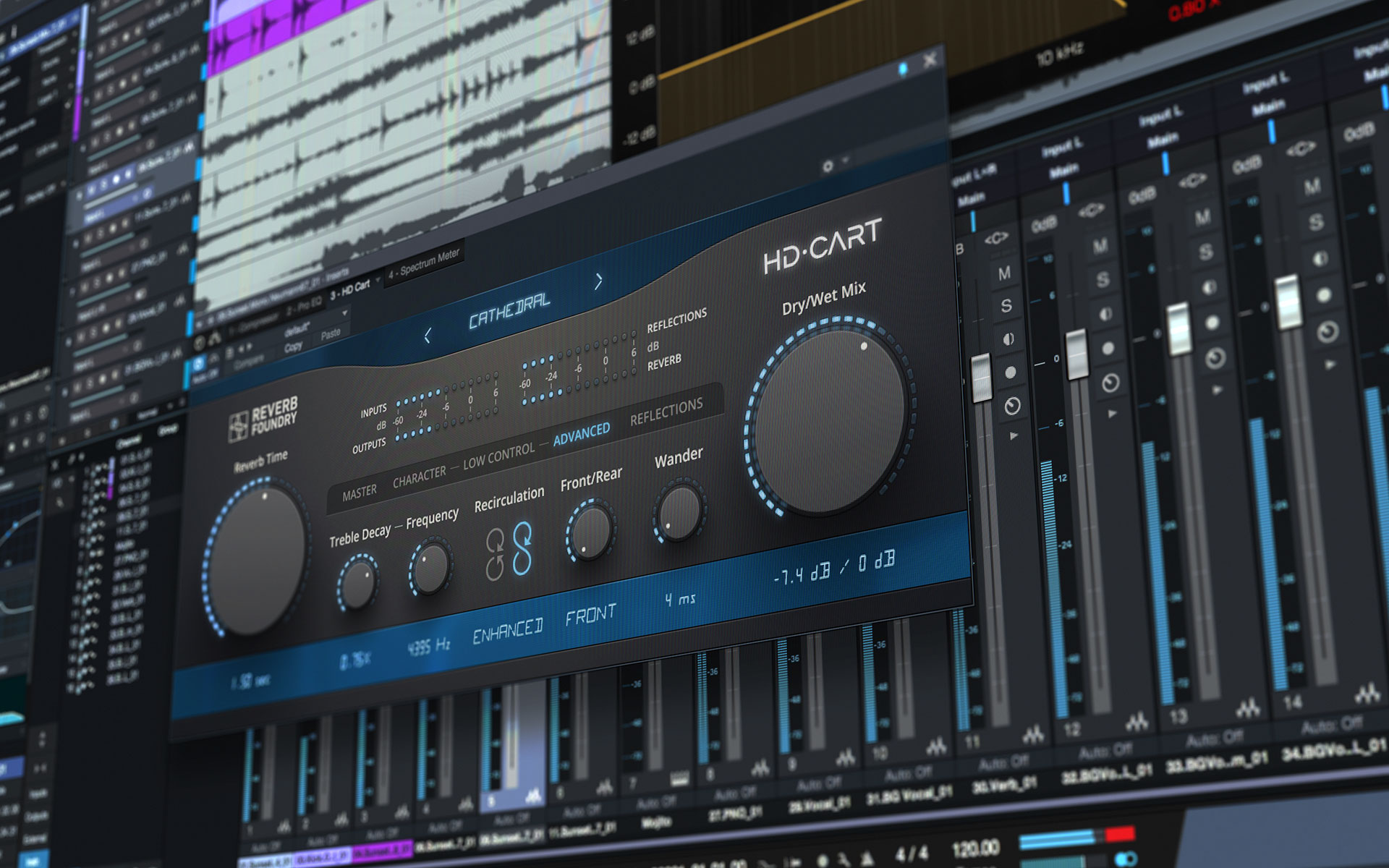Click the Compare button
Viewport: 1389px width, 868px height.
pos(249,362)
